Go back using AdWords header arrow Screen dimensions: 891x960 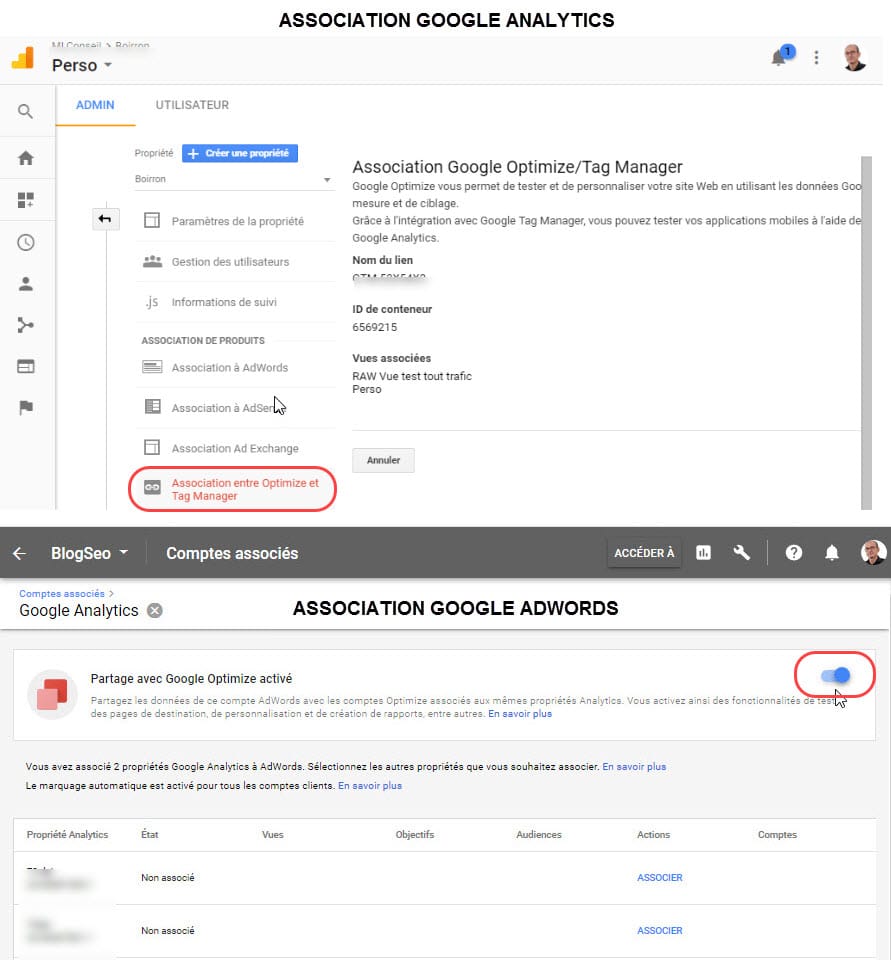(20, 553)
